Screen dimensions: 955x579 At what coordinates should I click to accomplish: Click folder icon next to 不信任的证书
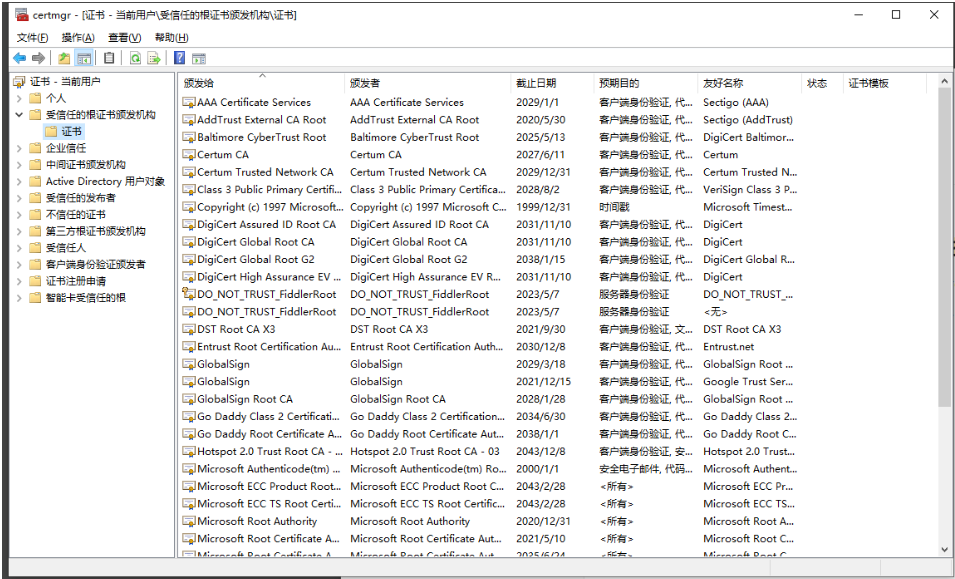coord(35,214)
